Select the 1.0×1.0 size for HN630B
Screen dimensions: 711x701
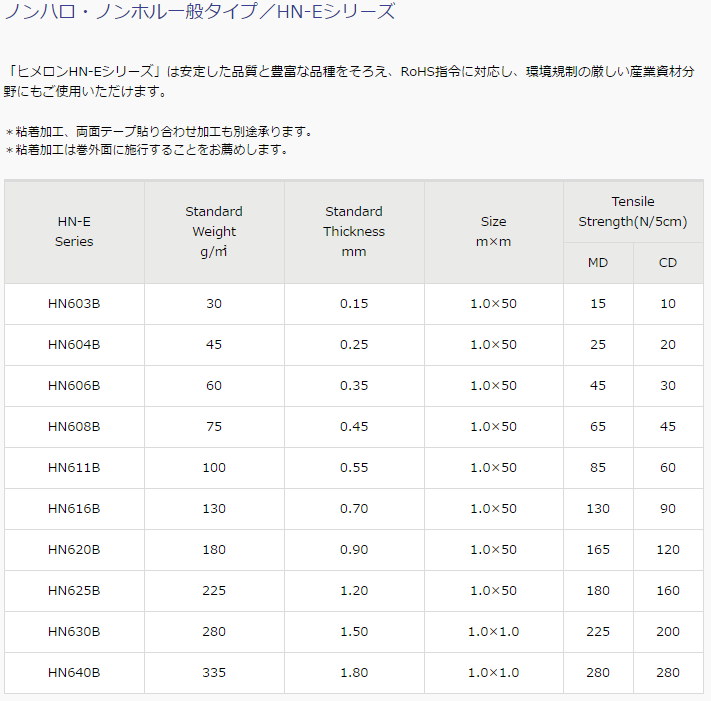coord(493,632)
